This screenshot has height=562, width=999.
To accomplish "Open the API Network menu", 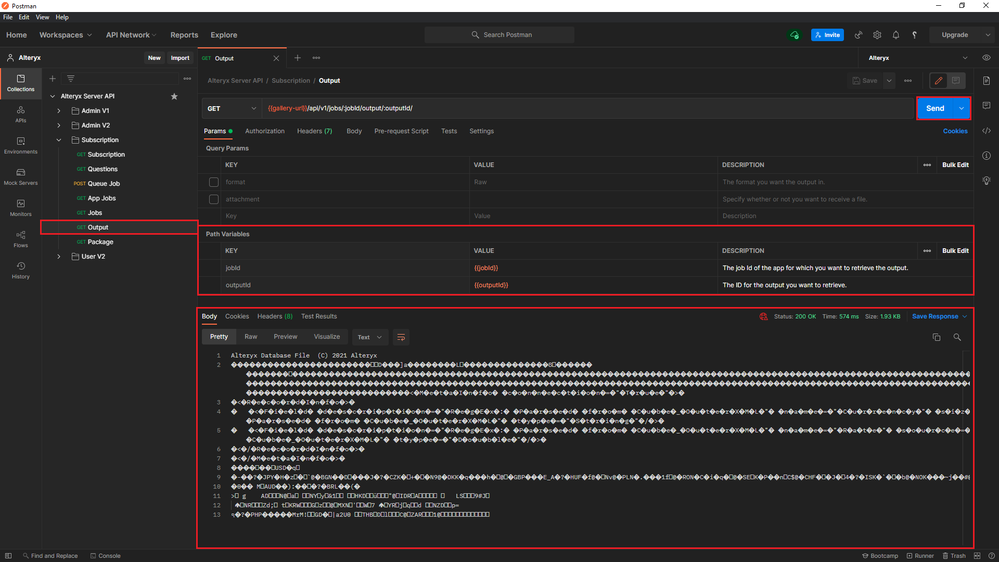I will (x=131, y=35).
